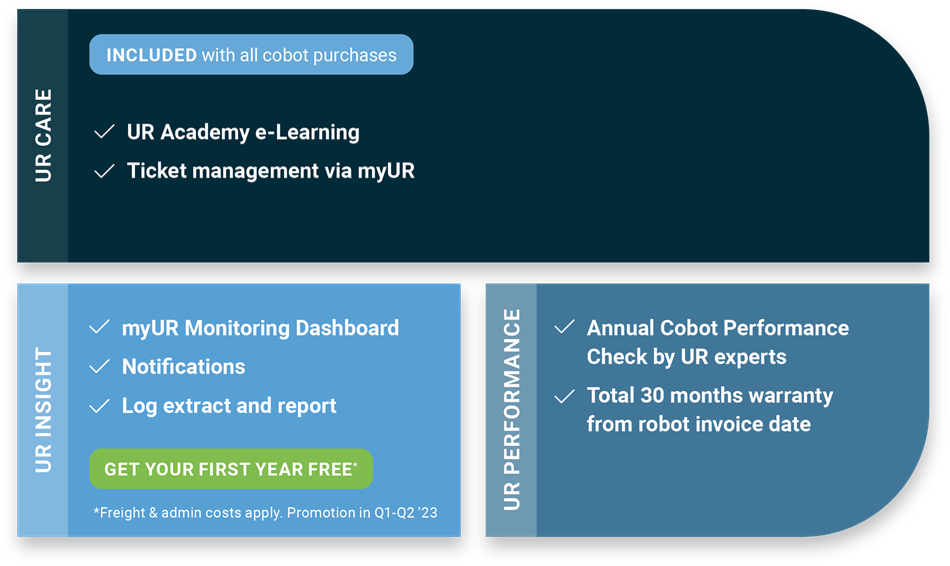Click the Freight & admin costs footnote
Viewport: 950px width, 566px height.
tap(265, 513)
